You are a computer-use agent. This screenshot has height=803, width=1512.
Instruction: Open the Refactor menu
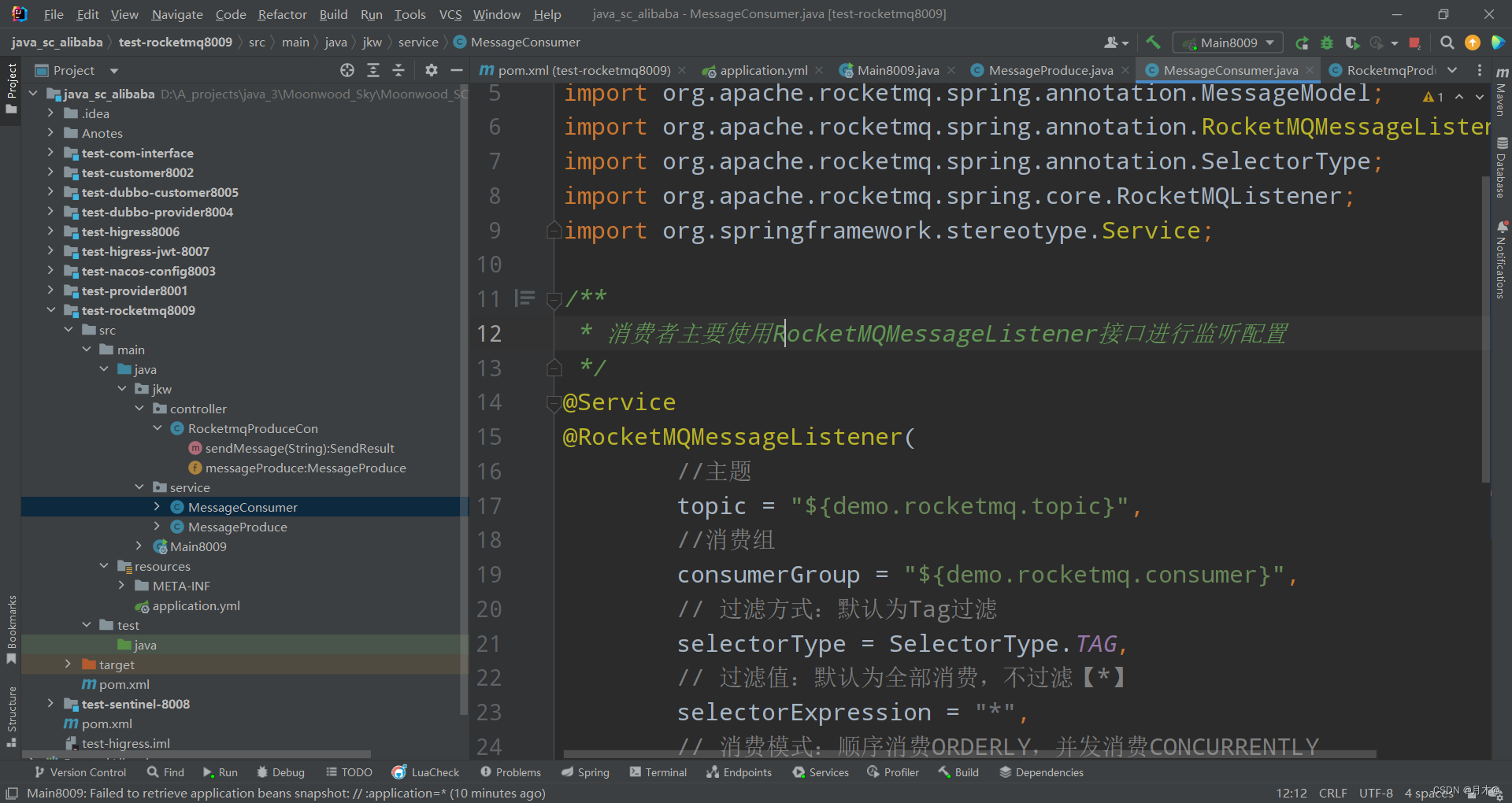pyautogui.click(x=282, y=14)
